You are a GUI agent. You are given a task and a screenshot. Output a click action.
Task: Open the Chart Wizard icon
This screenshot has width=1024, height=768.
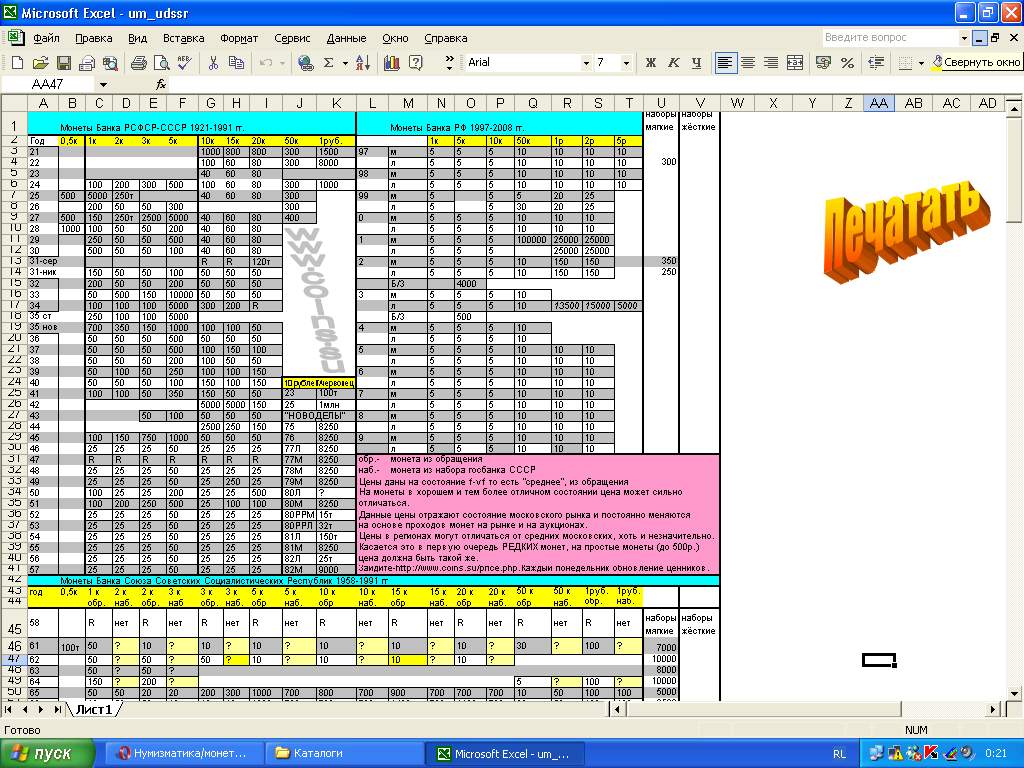point(391,62)
